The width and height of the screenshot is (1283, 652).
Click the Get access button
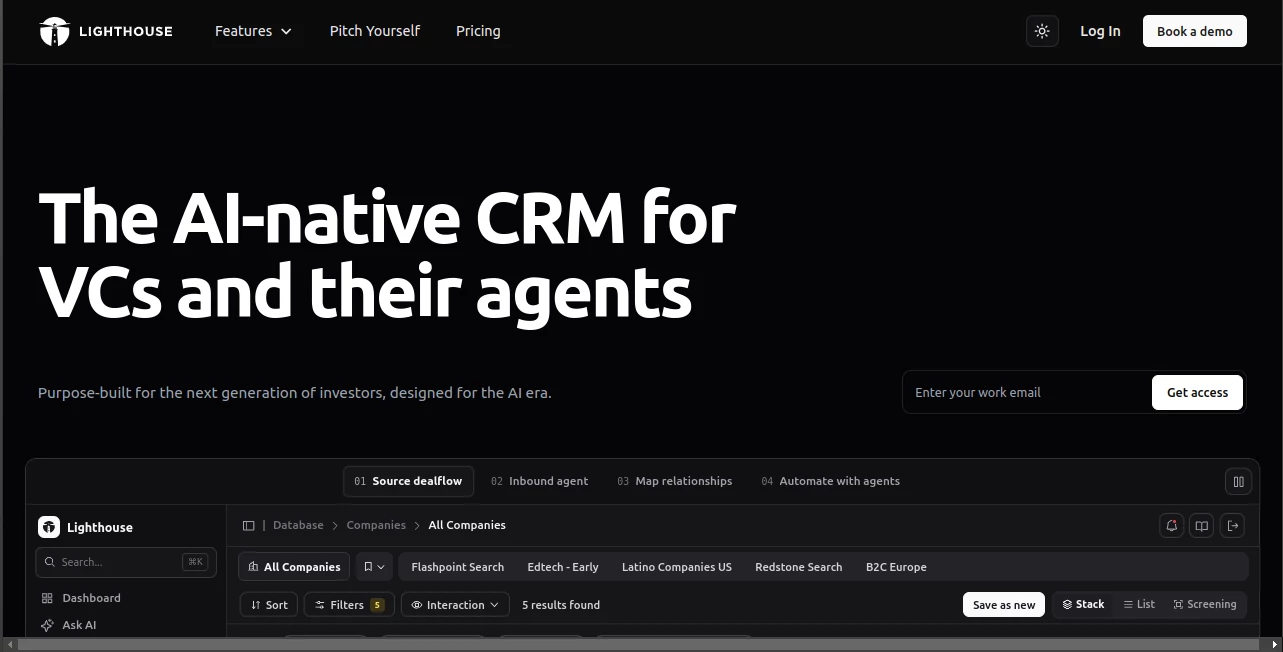[1197, 392]
